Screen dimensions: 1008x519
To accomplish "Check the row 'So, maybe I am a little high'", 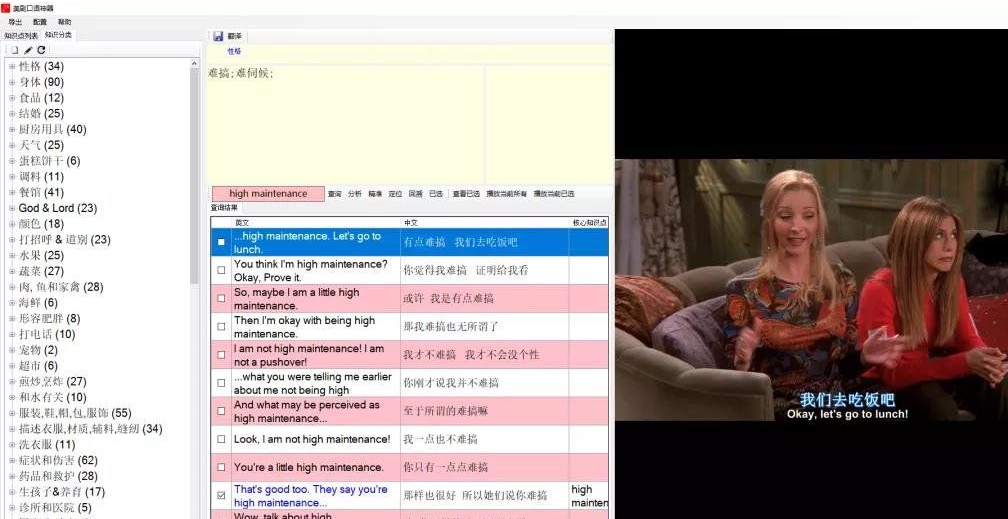I will [x=221, y=298].
